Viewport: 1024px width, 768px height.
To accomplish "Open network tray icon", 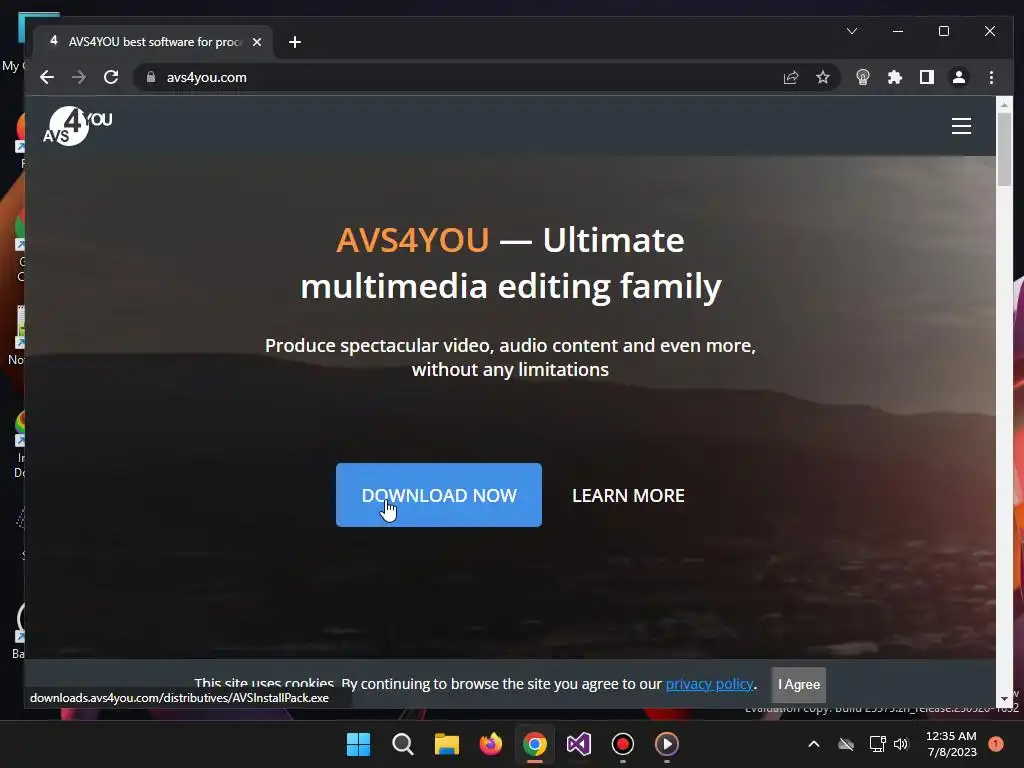I will point(877,744).
